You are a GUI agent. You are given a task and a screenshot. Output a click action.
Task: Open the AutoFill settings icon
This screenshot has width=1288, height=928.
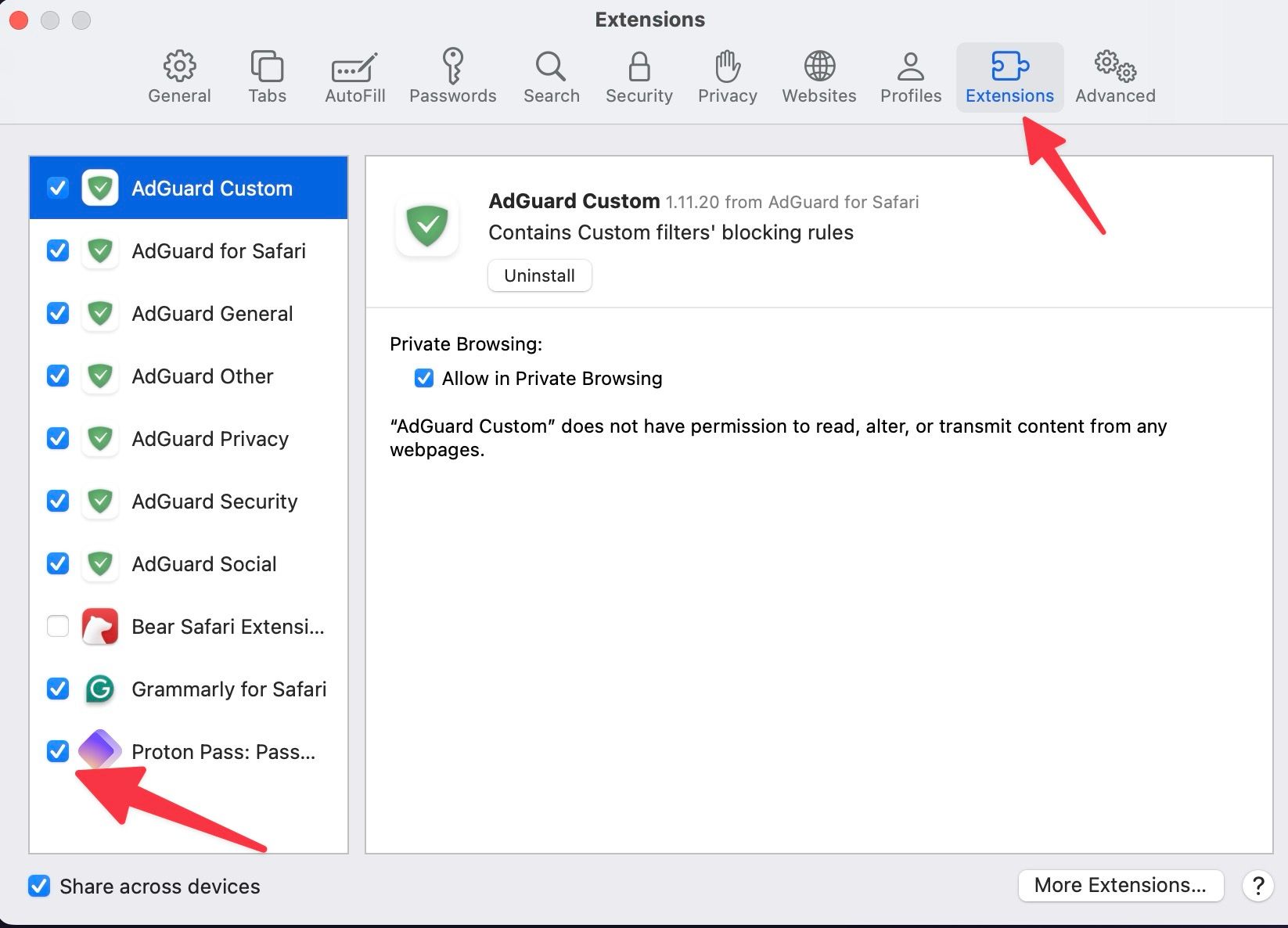(x=354, y=68)
